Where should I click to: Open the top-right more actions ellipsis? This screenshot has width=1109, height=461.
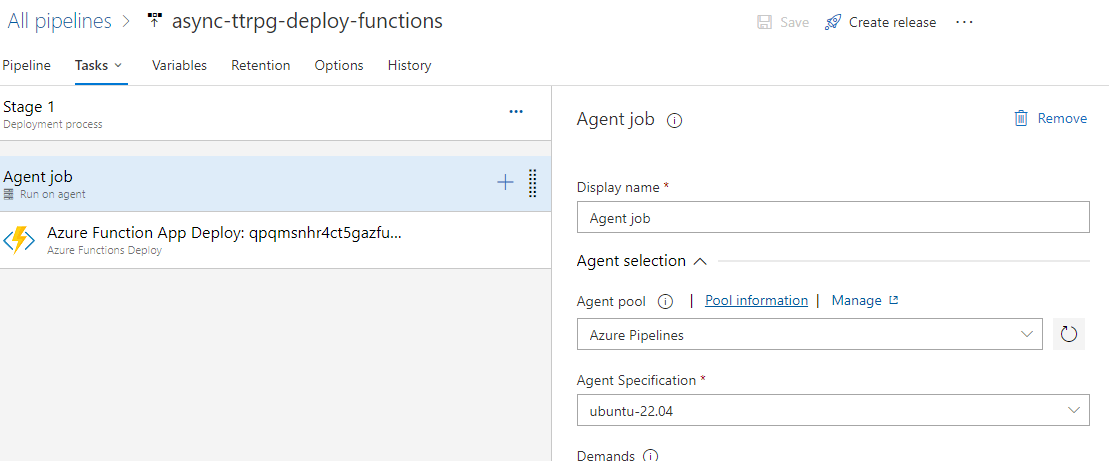coord(965,23)
